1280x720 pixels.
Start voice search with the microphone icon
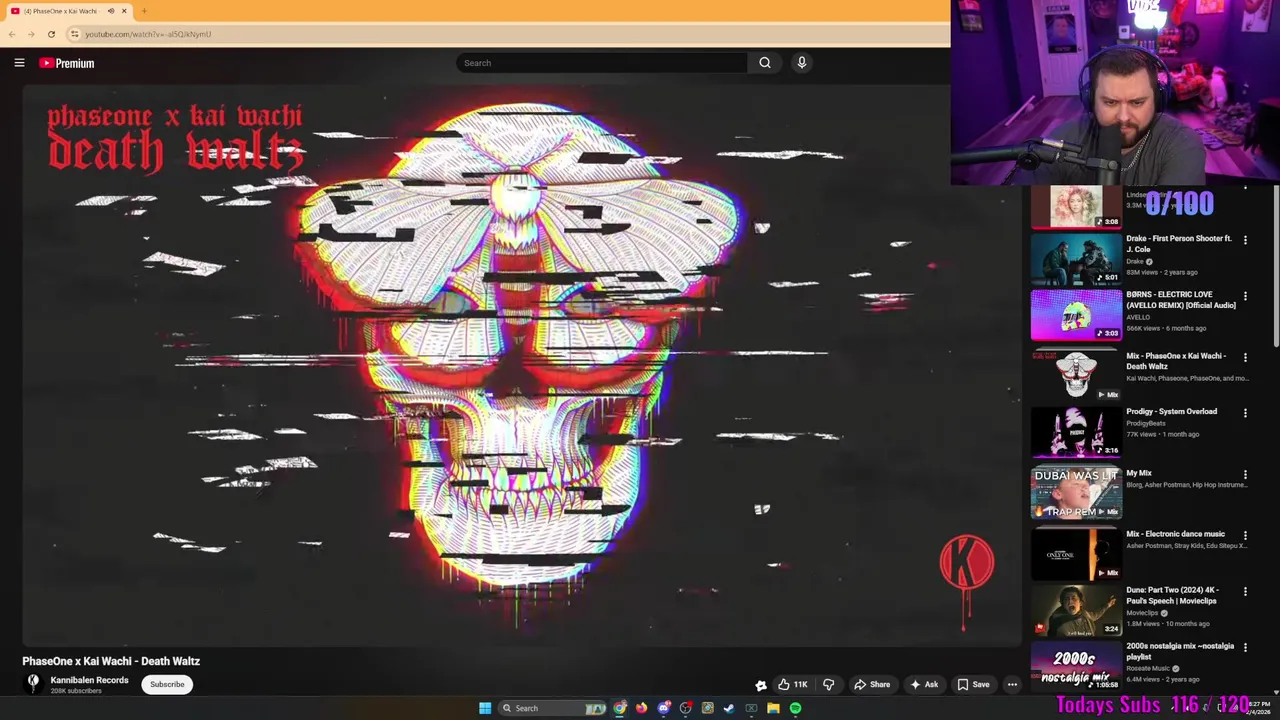coord(801,63)
